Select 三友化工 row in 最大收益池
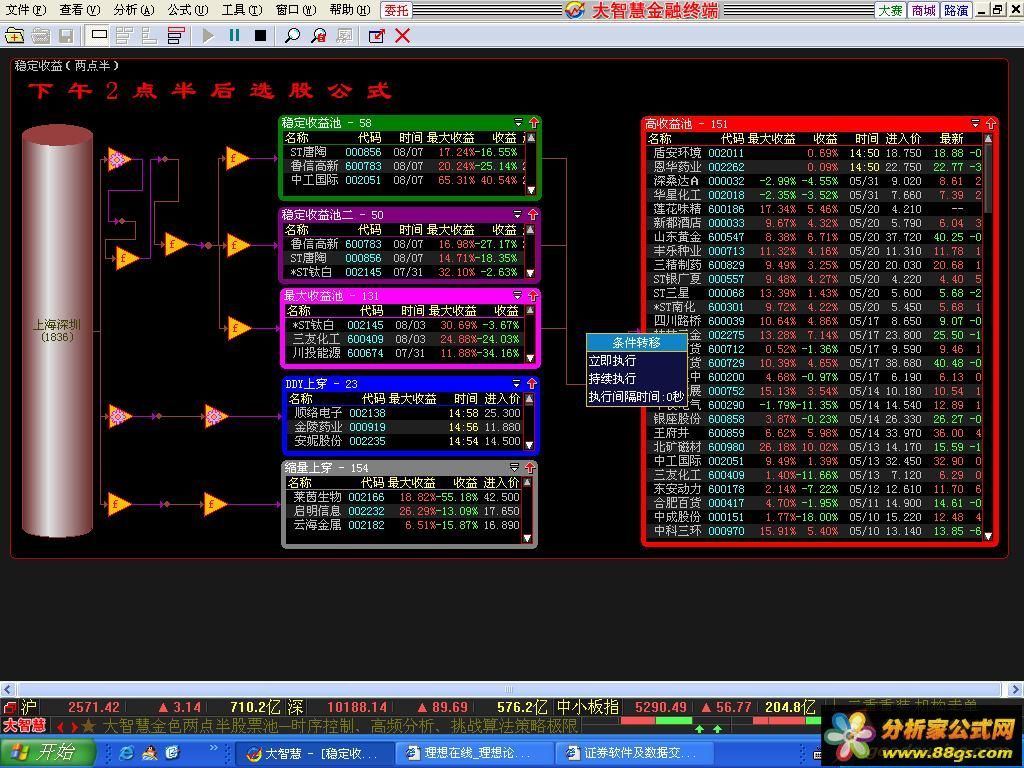The image size is (1024, 768). click(404, 339)
